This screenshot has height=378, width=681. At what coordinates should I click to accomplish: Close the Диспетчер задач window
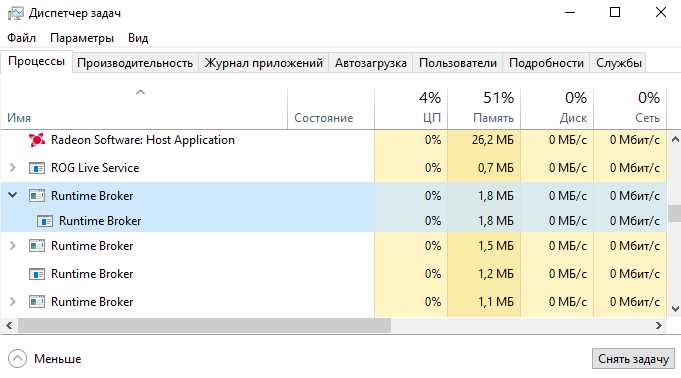point(661,13)
